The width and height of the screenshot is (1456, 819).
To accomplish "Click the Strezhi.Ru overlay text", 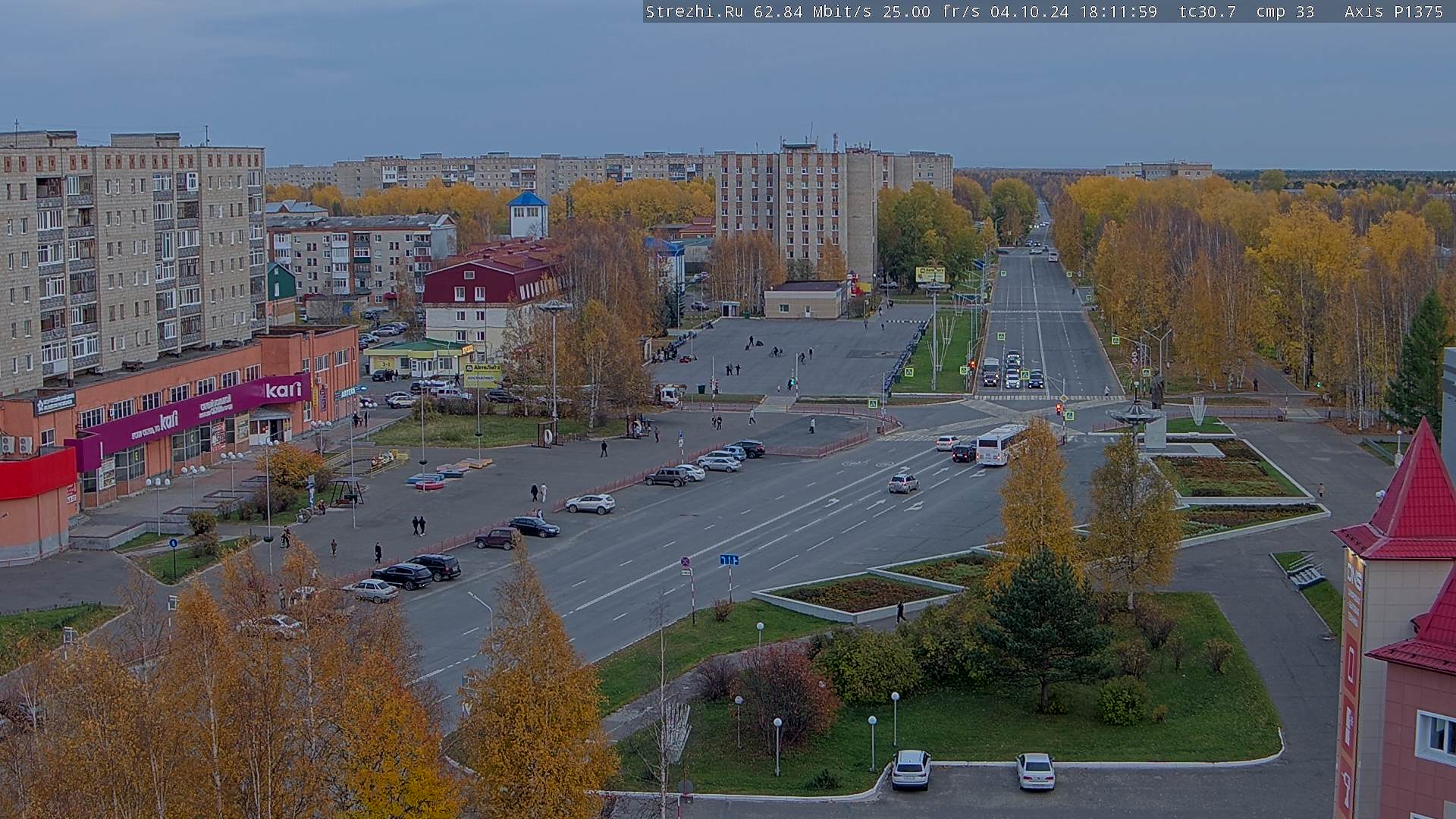I will (x=694, y=11).
